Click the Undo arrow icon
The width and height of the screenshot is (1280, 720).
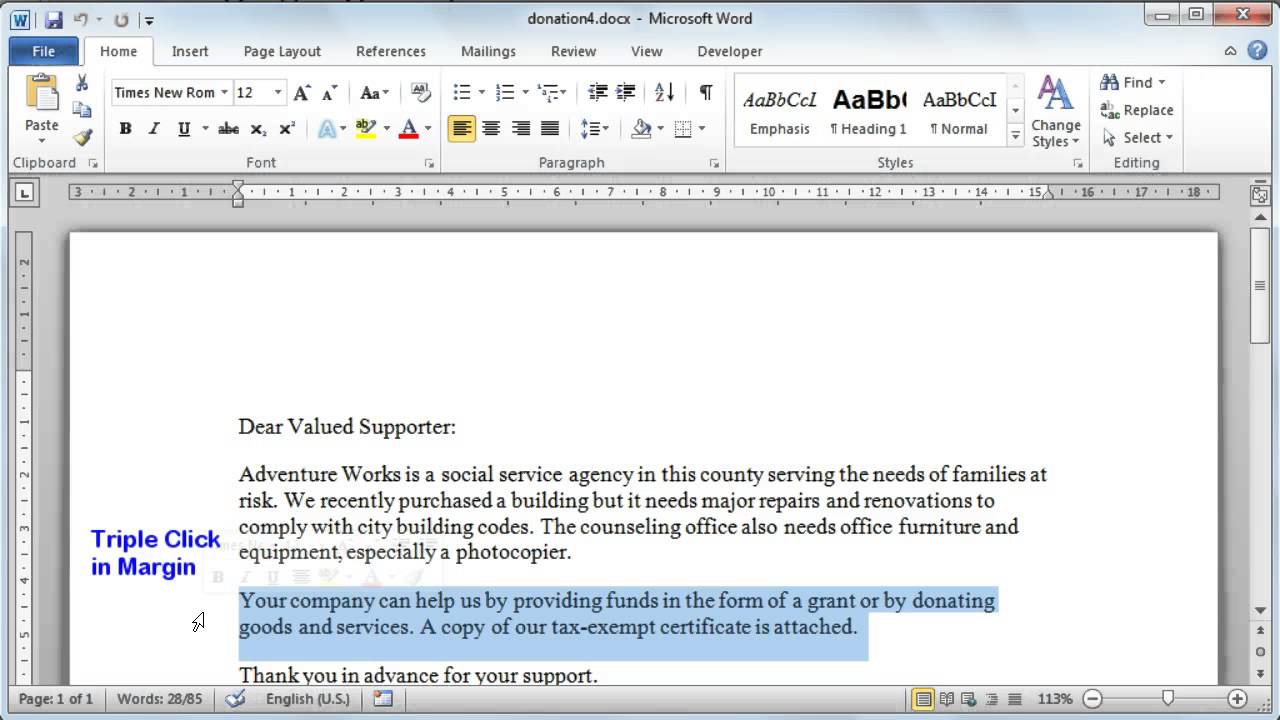81,19
